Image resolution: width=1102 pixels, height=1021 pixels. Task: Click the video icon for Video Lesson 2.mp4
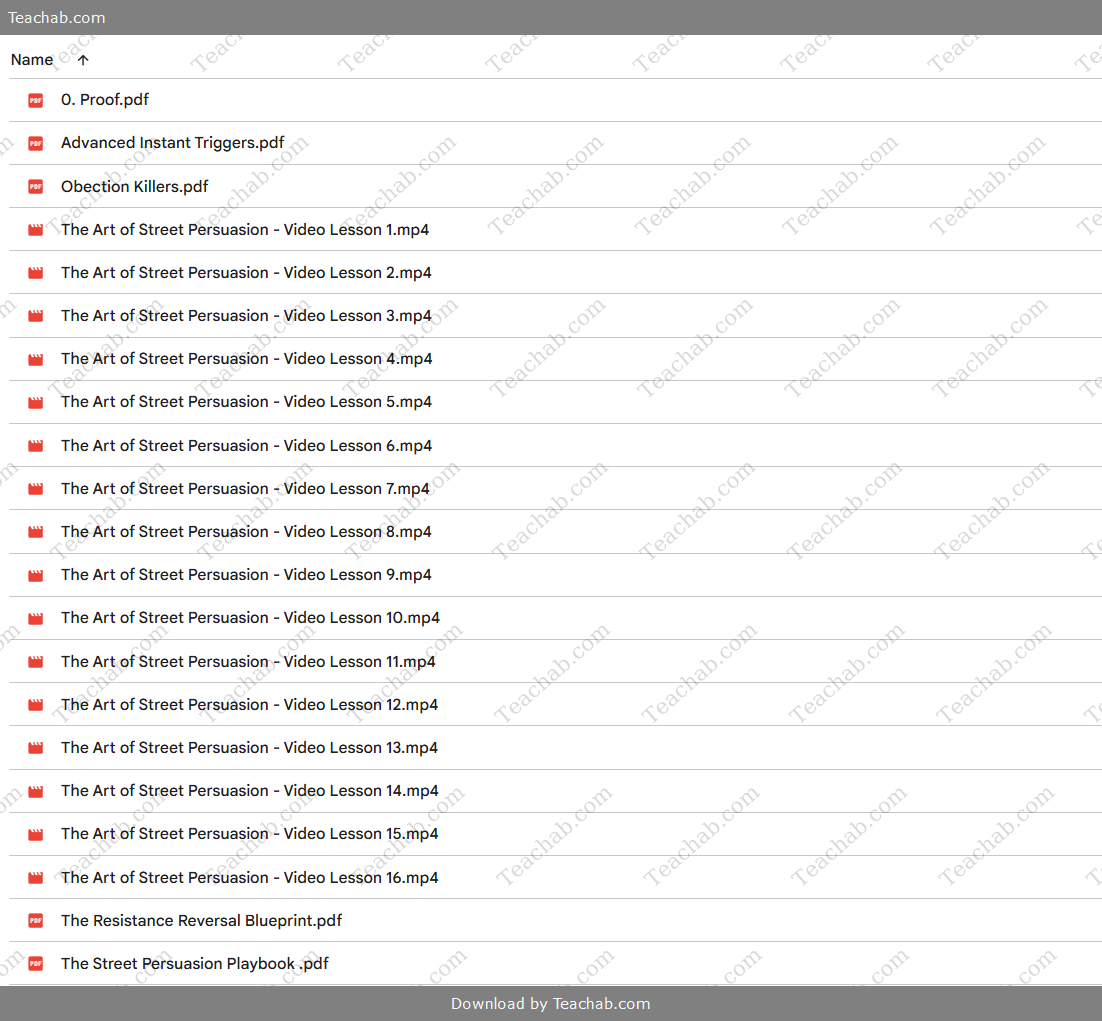36,273
